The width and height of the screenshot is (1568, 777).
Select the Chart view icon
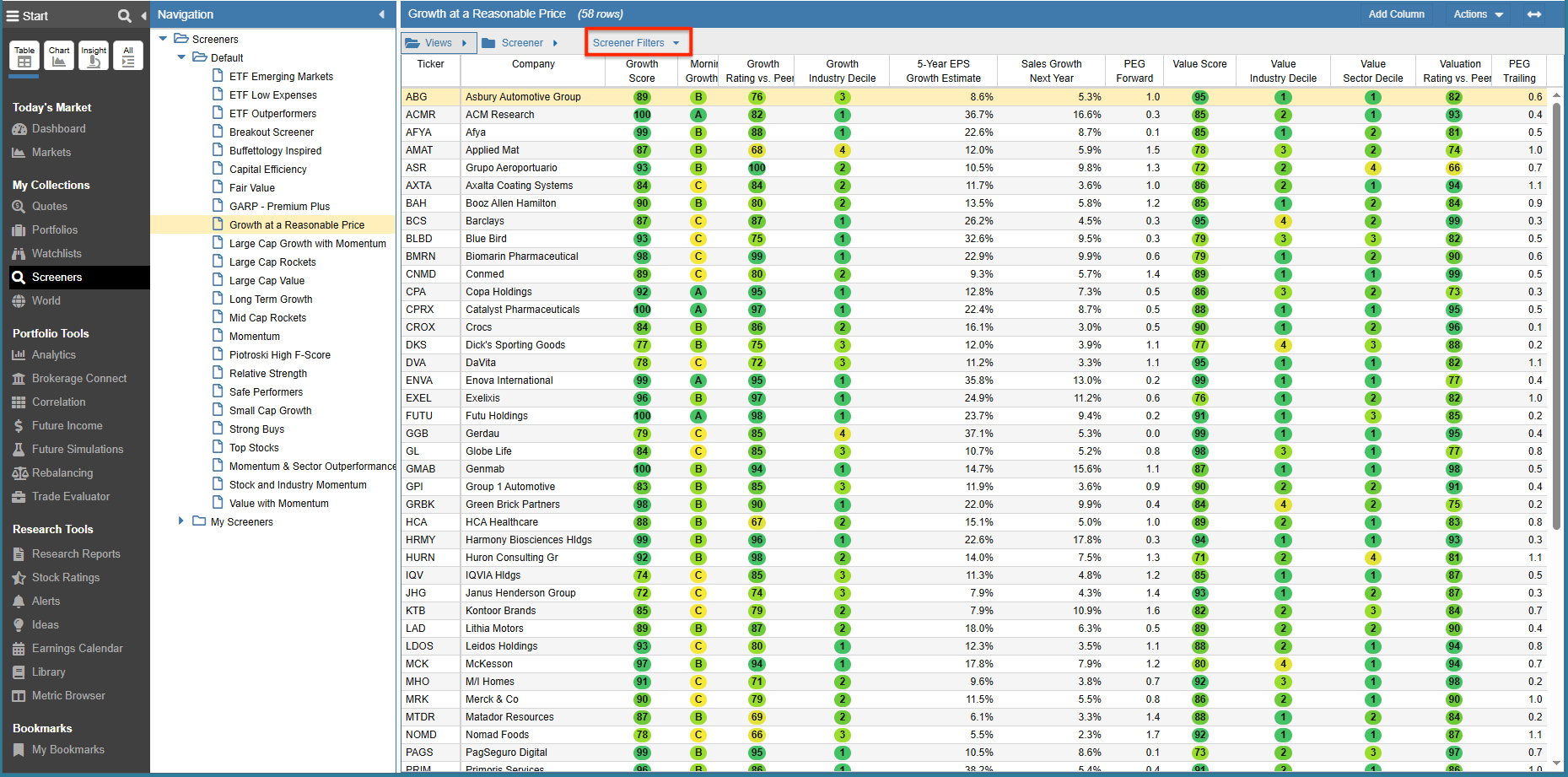tap(59, 56)
